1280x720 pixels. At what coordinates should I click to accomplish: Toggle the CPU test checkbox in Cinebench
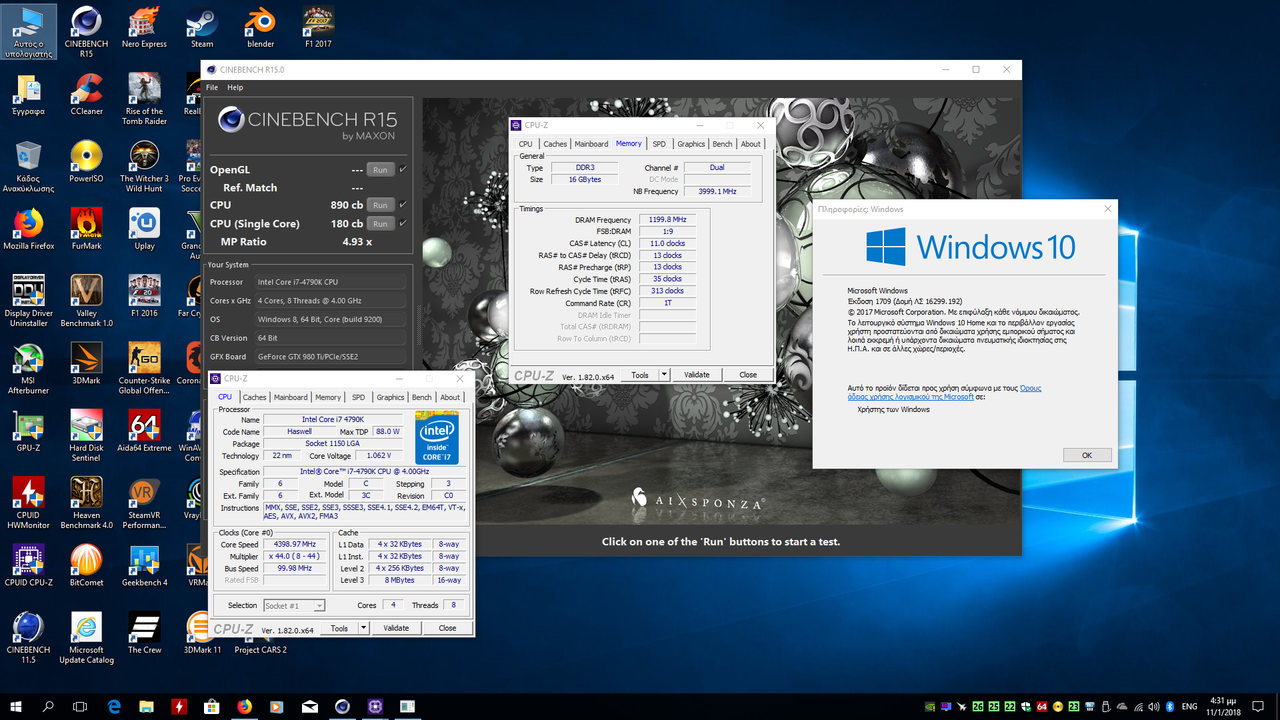click(x=403, y=205)
